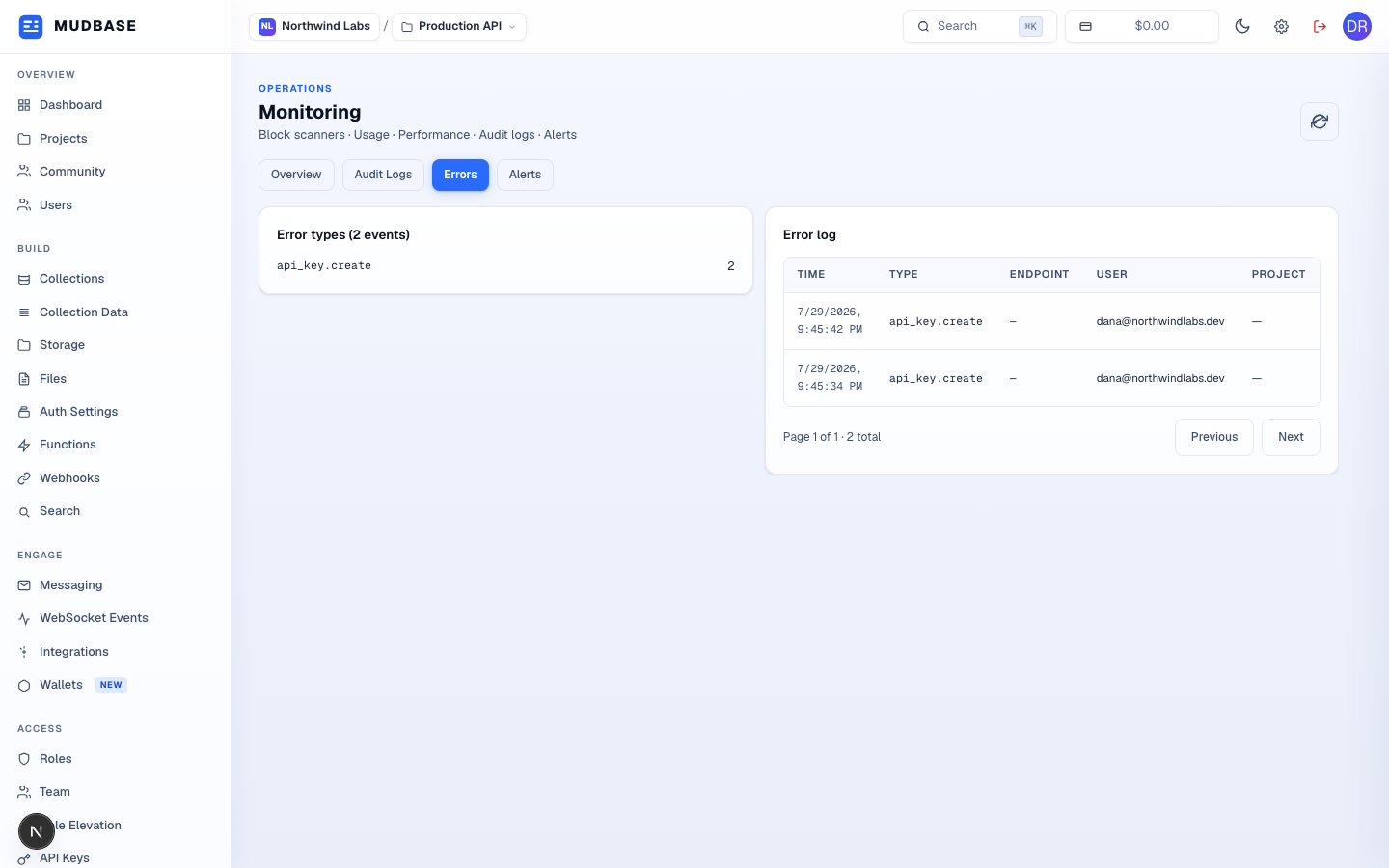Switch to the Audit Logs tab
Screen dimensions: 1389x868
(x=383, y=175)
